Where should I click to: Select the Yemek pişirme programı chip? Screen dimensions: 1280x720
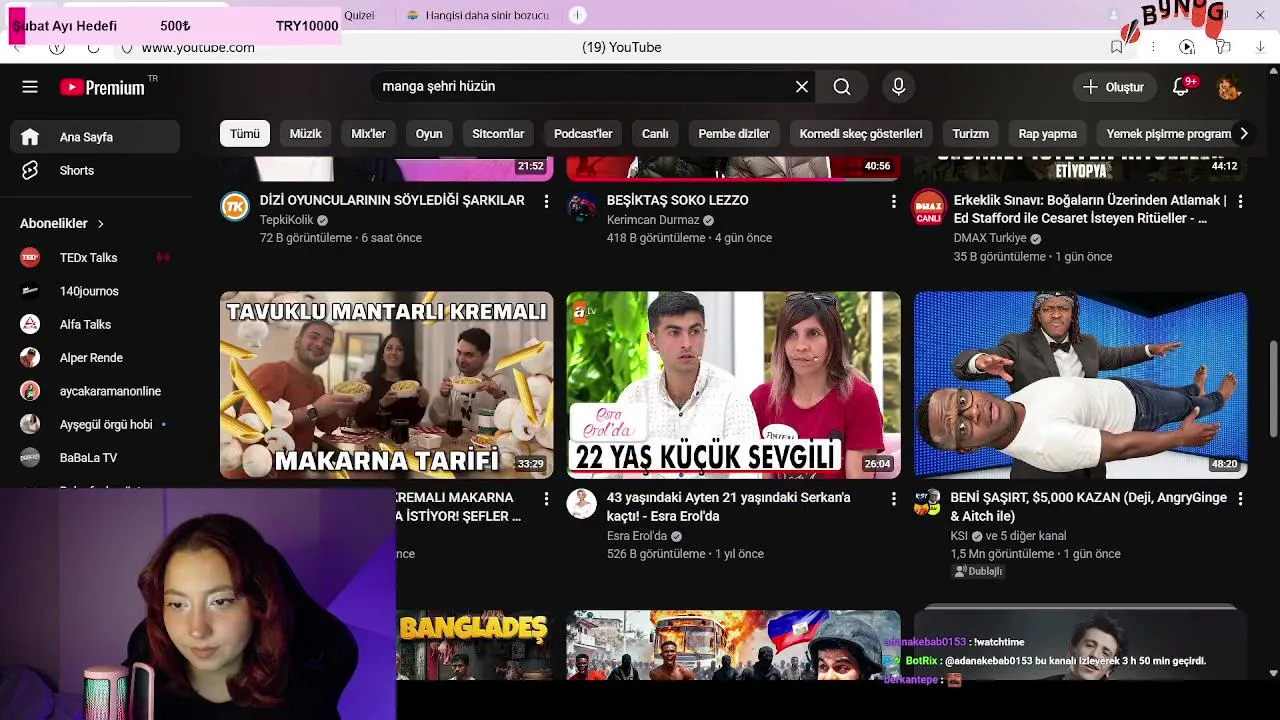pos(1169,133)
